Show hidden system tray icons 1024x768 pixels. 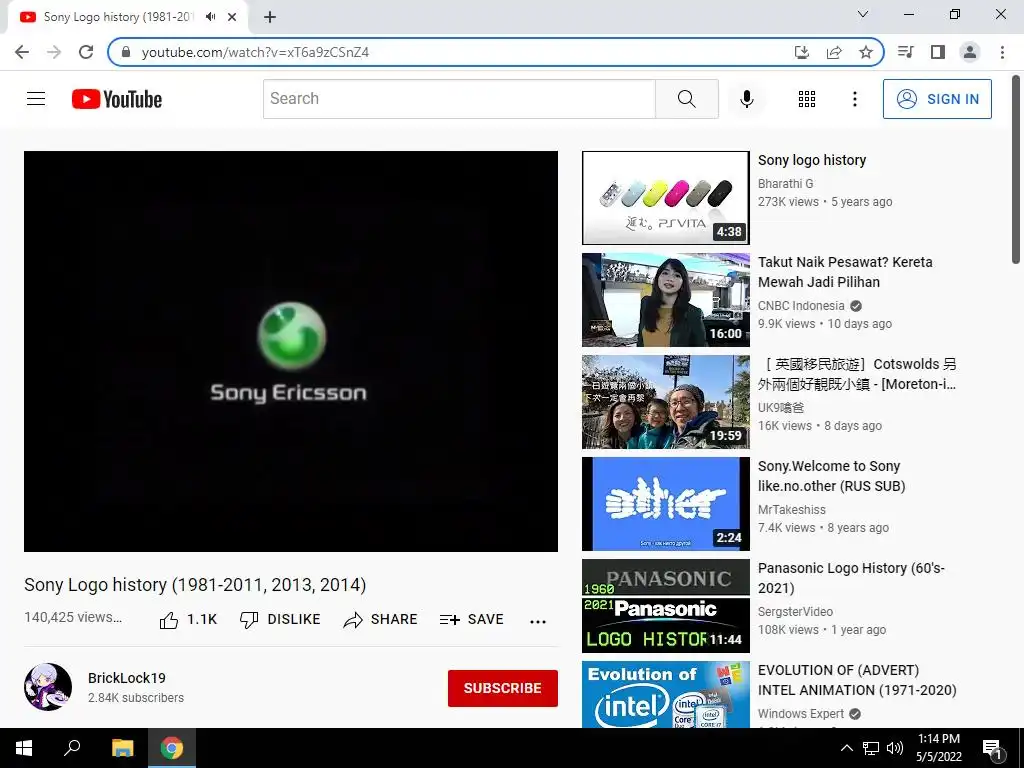click(x=846, y=748)
